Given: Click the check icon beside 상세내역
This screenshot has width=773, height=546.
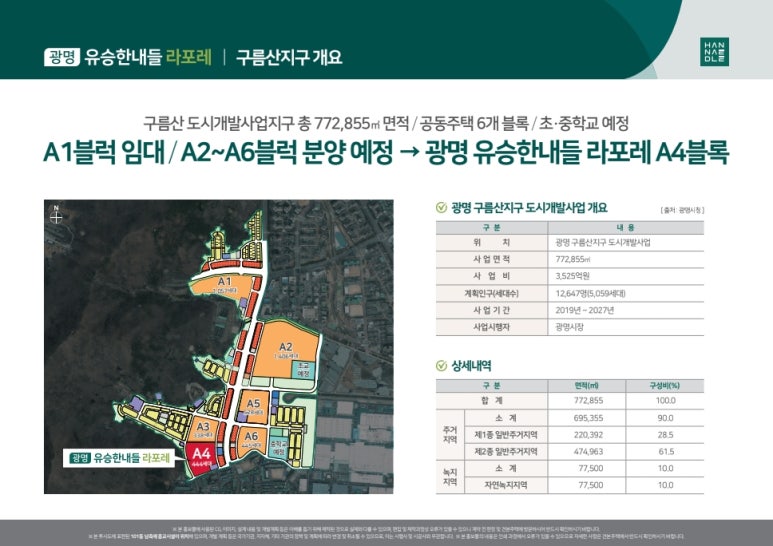Looking at the screenshot, I should [x=441, y=366].
